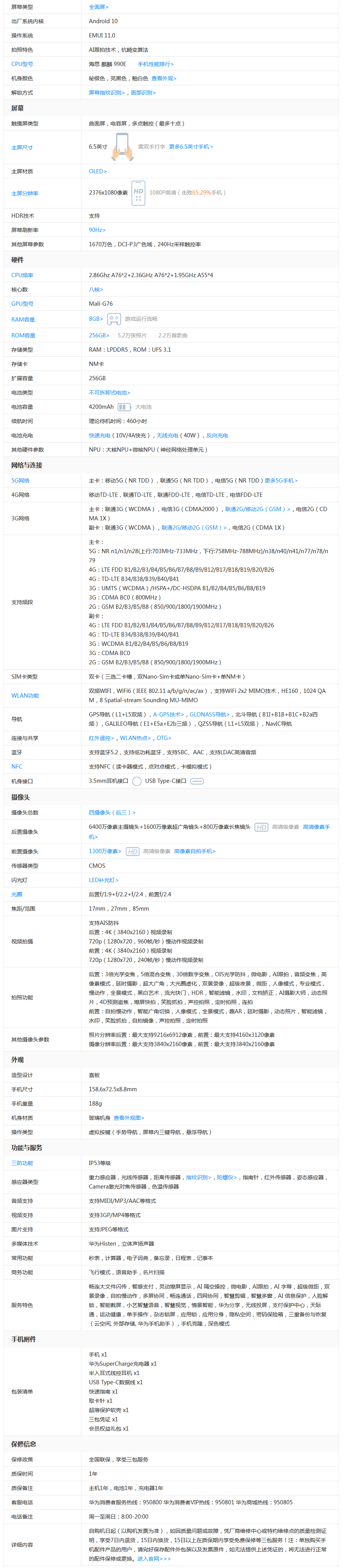Click the 红外遥控 link
The height and width of the screenshot is (1568, 349).
(x=101, y=738)
